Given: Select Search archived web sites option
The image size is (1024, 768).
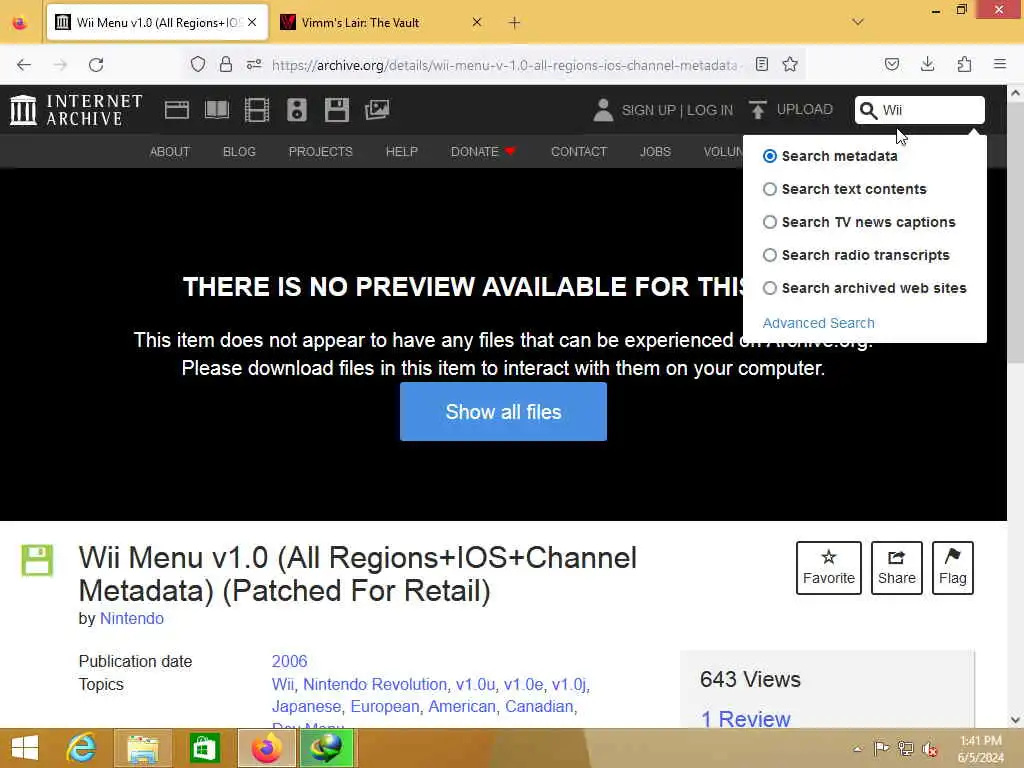Looking at the screenshot, I should click(770, 288).
